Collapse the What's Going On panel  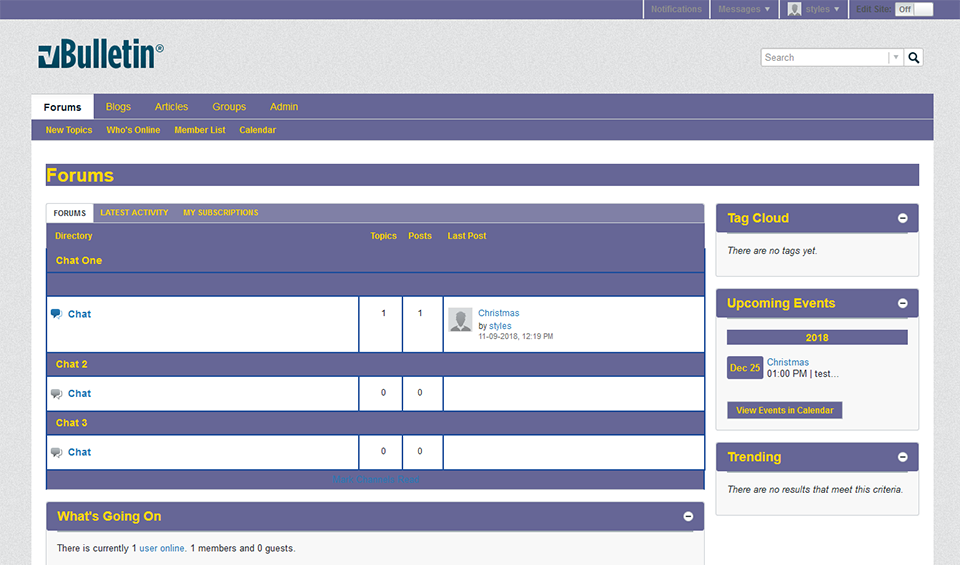coord(688,517)
